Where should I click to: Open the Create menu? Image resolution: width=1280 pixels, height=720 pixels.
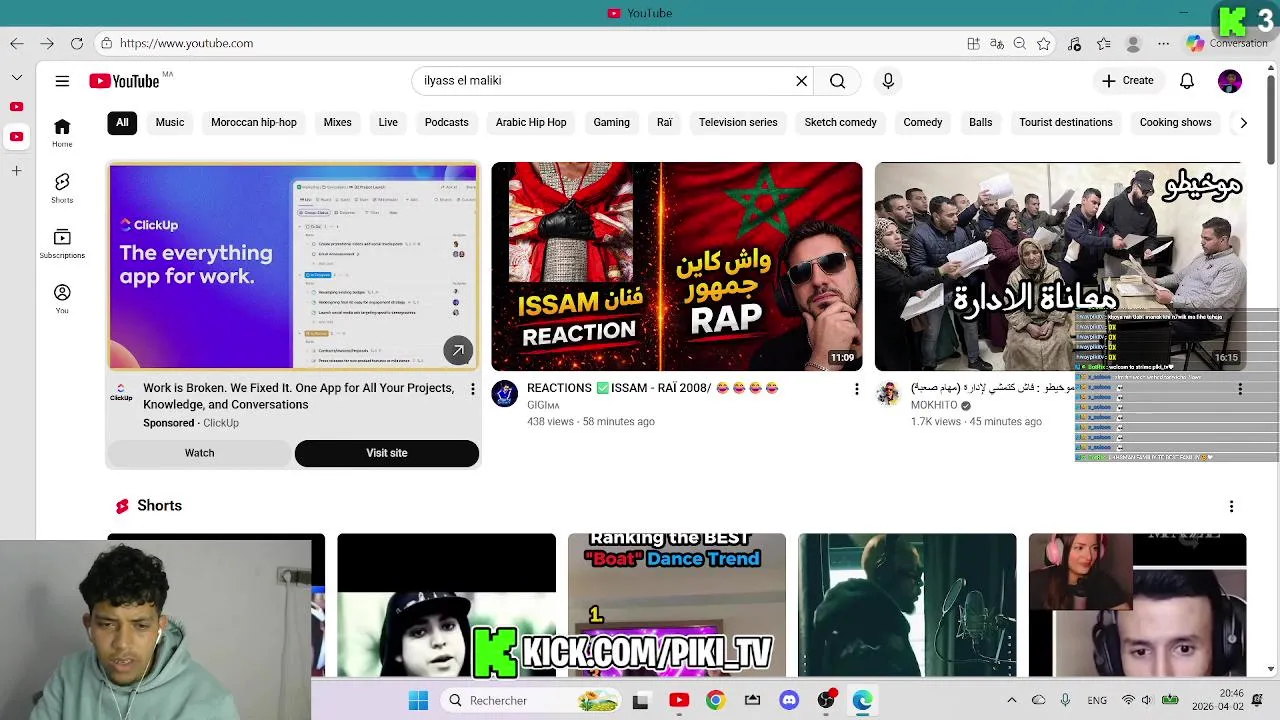point(1128,81)
